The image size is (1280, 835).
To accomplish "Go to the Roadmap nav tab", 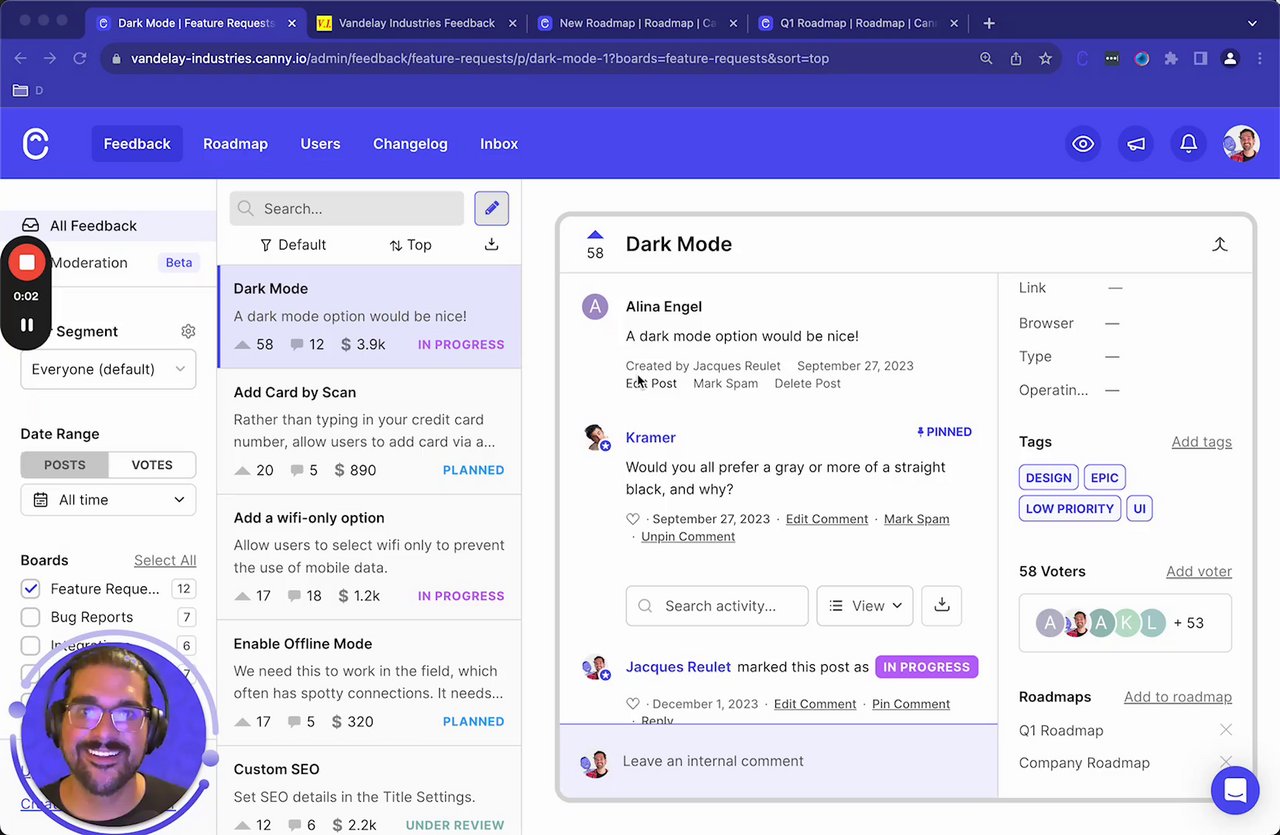I will pyautogui.click(x=235, y=144).
